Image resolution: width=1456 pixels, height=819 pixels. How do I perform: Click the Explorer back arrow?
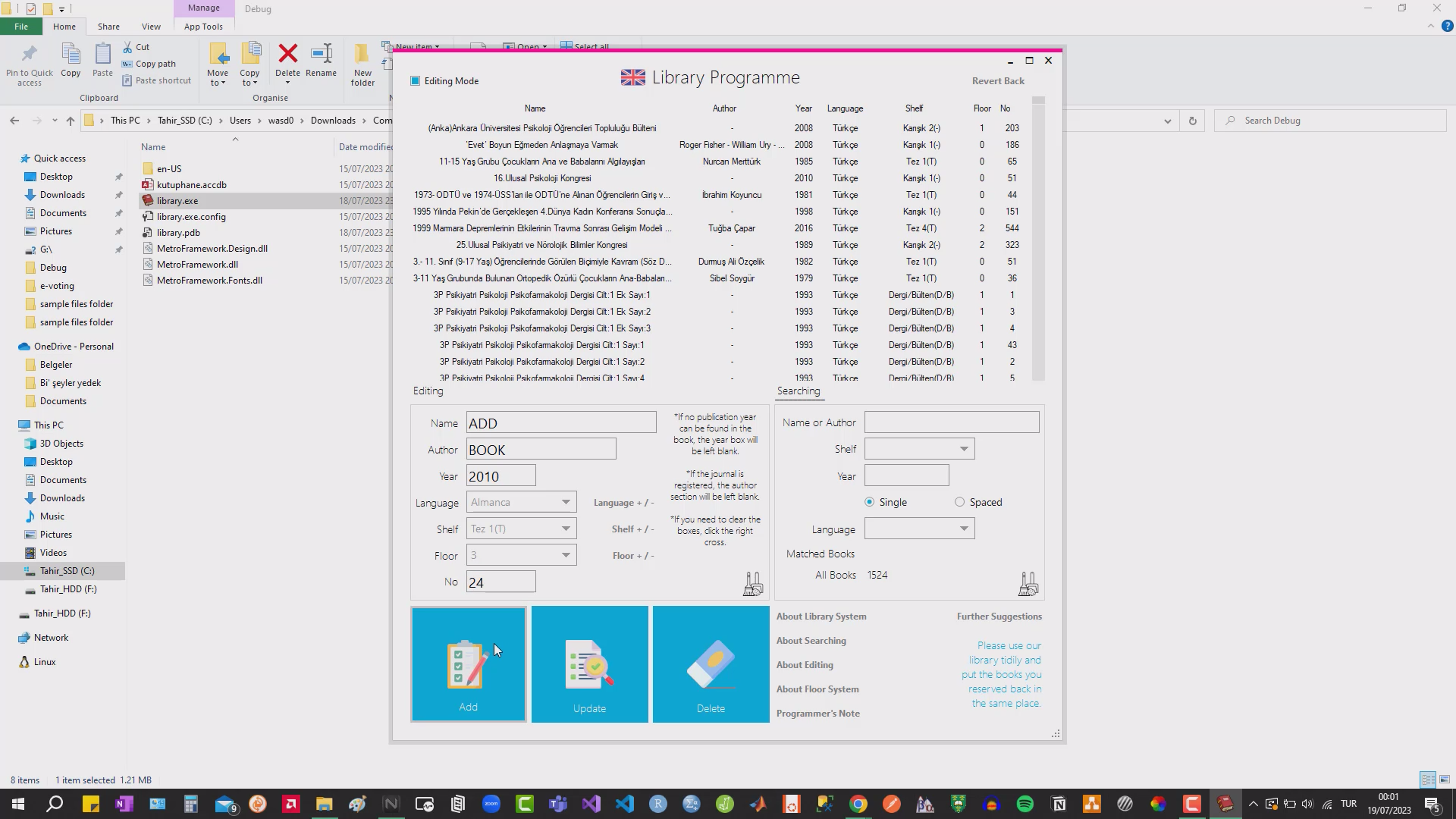(14, 121)
